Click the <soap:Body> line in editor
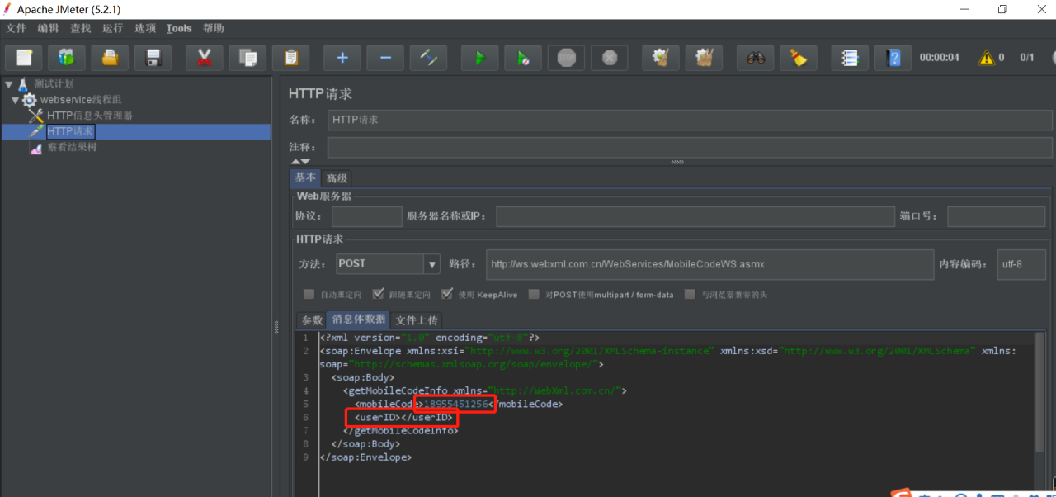Image resolution: width=1056 pixels, height=497 pixels. pos(363,378)
